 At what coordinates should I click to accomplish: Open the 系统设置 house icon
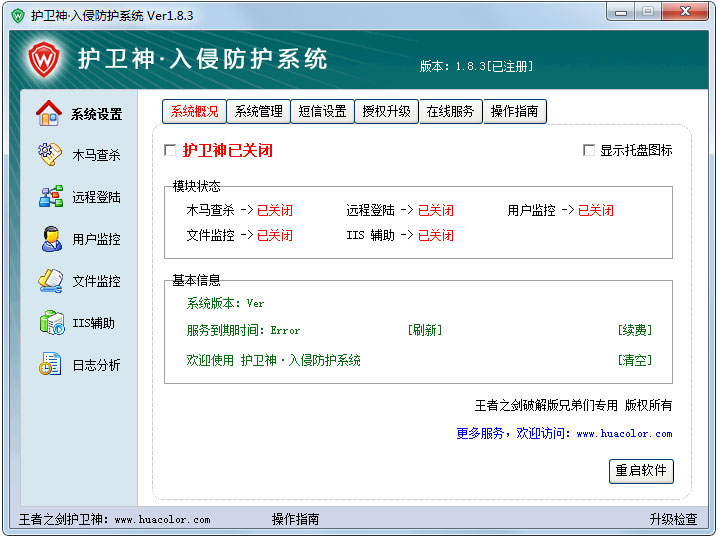click(49, 113)
